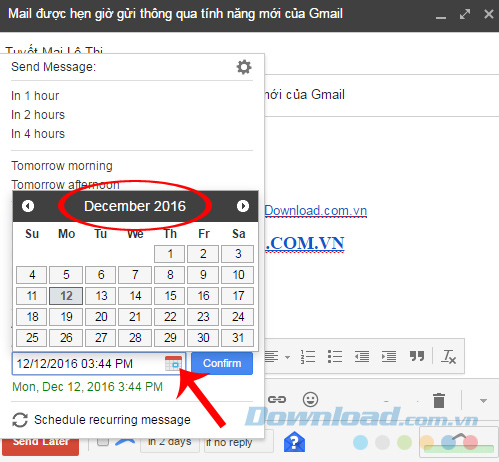Insert link using chain icon
This screenshot has width=499, height=462.
pos(277,399)
